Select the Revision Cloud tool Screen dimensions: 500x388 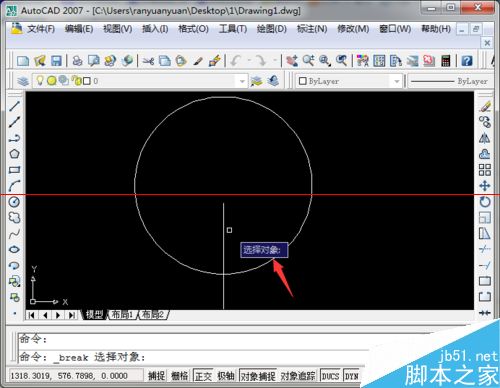pos(14,218)
